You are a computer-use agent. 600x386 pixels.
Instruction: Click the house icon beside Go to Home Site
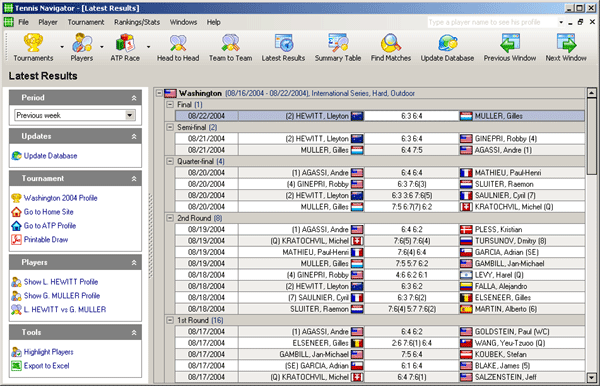pyautogui.click(x=16, y=212)
